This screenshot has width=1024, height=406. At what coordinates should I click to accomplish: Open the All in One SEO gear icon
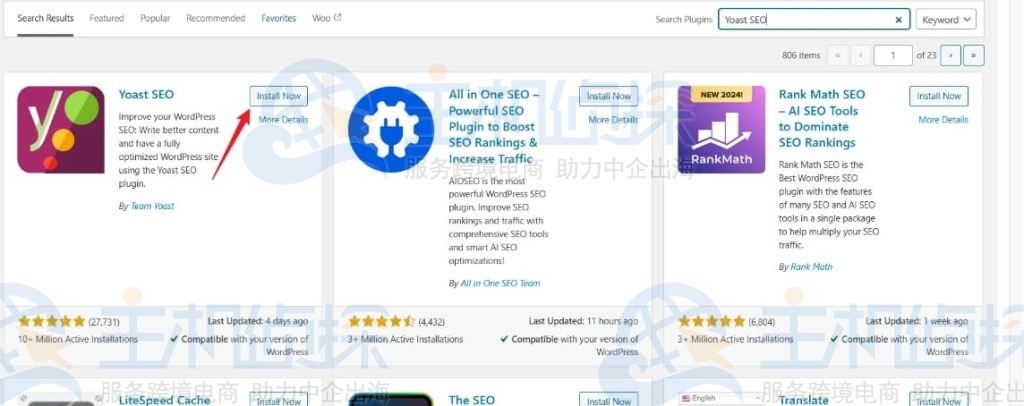coord(391,129)
